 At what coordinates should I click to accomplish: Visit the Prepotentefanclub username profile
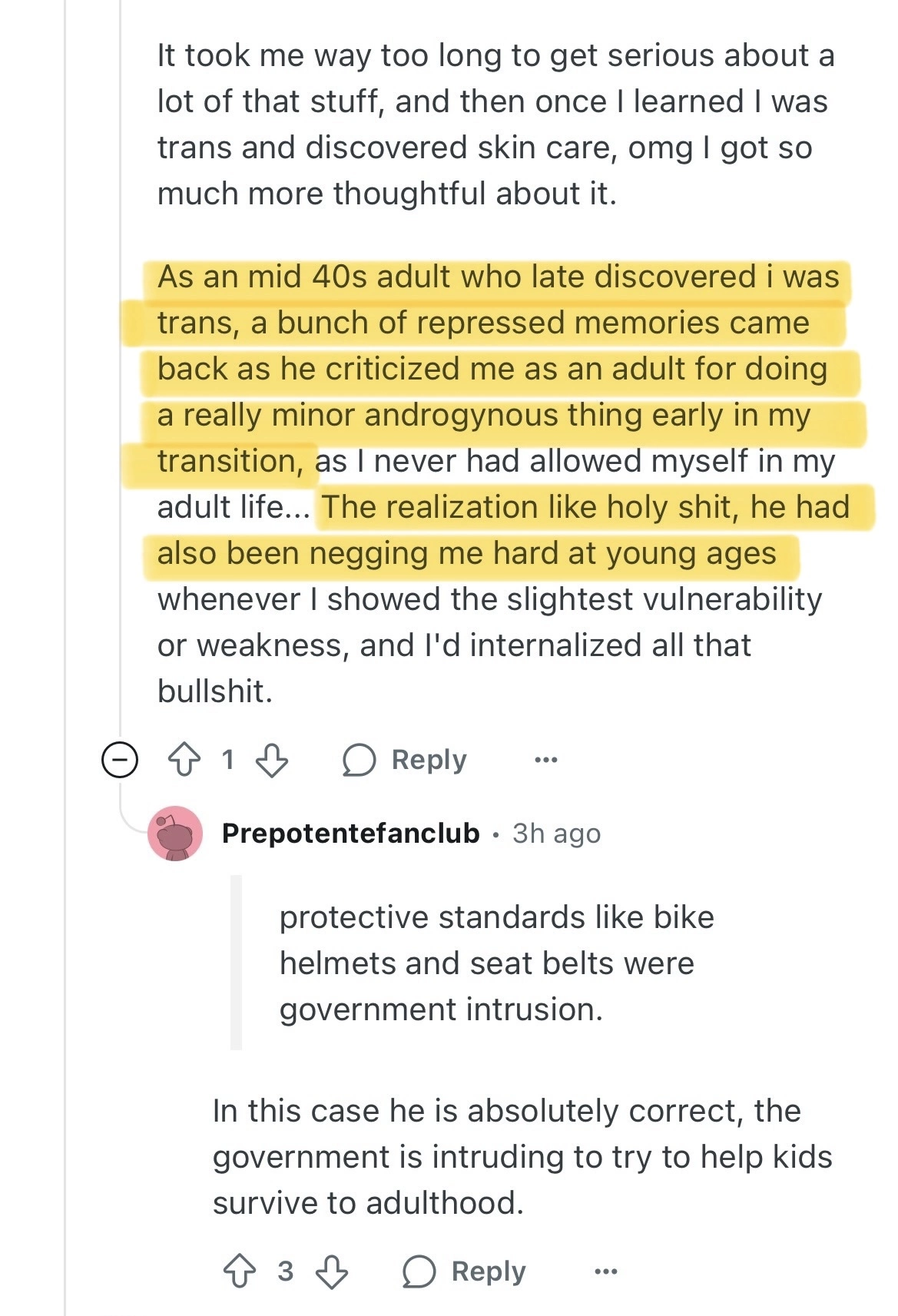(x=350, y=834)
